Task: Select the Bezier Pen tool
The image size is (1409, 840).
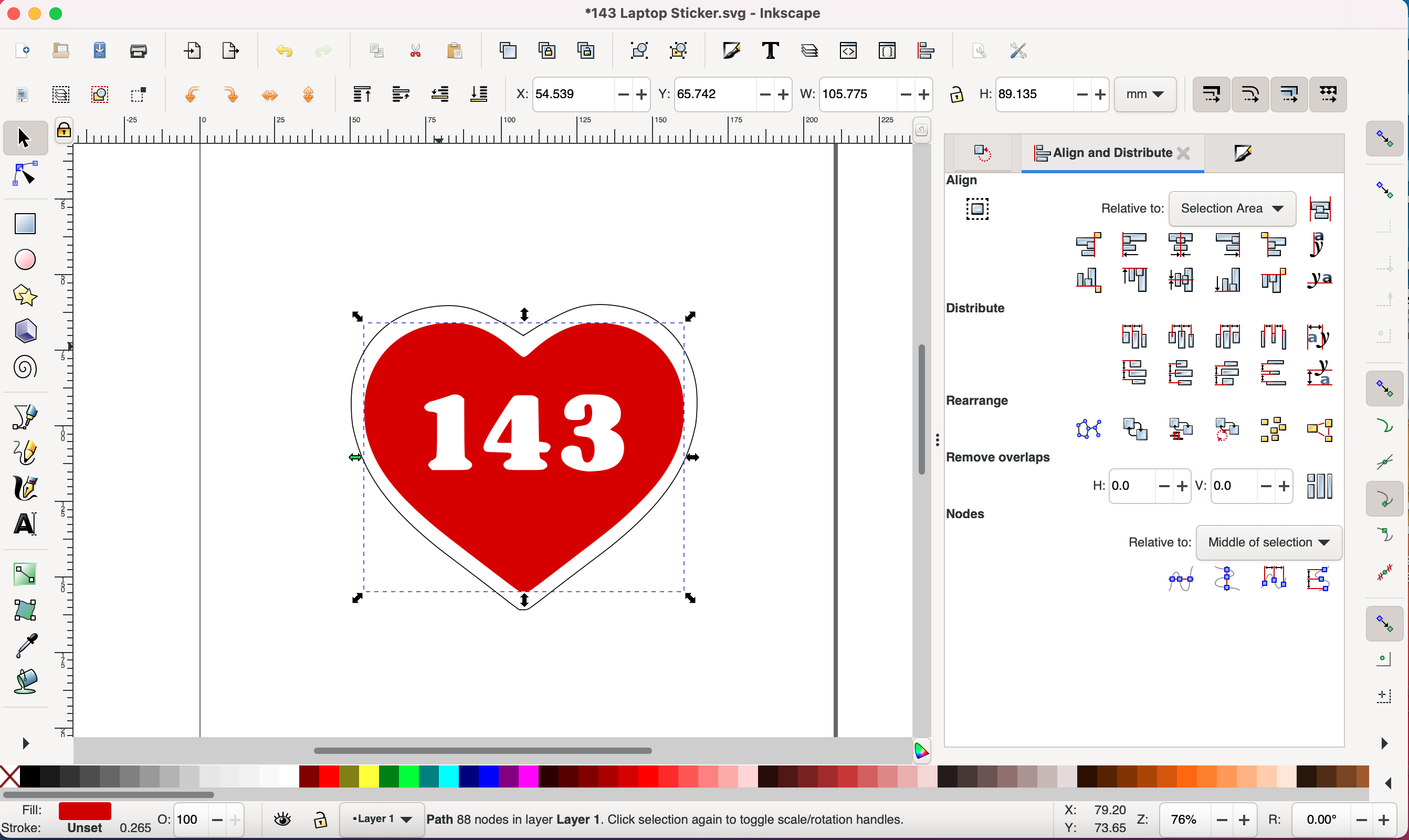Action: coord(25,417)
